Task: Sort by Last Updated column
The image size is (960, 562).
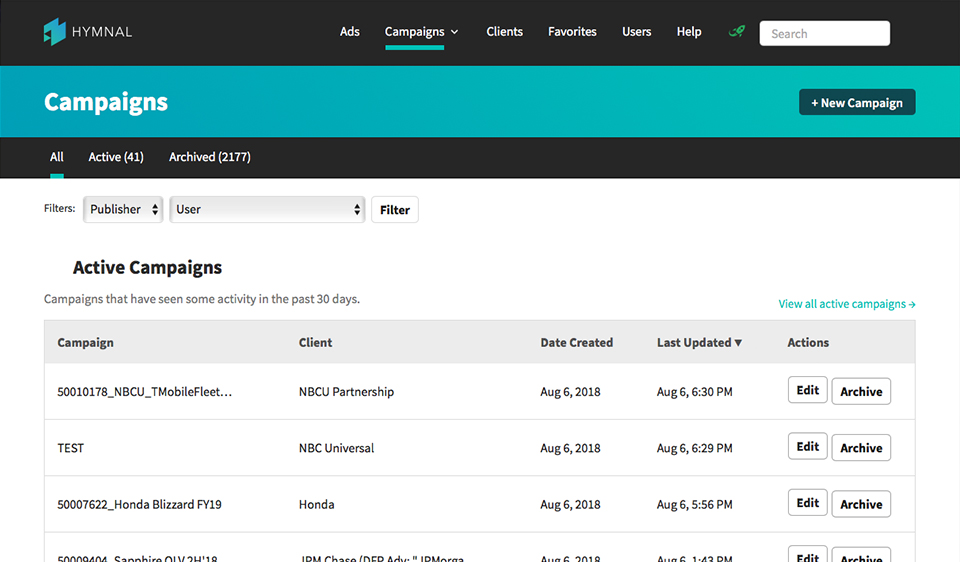Action: coord(699,342)
